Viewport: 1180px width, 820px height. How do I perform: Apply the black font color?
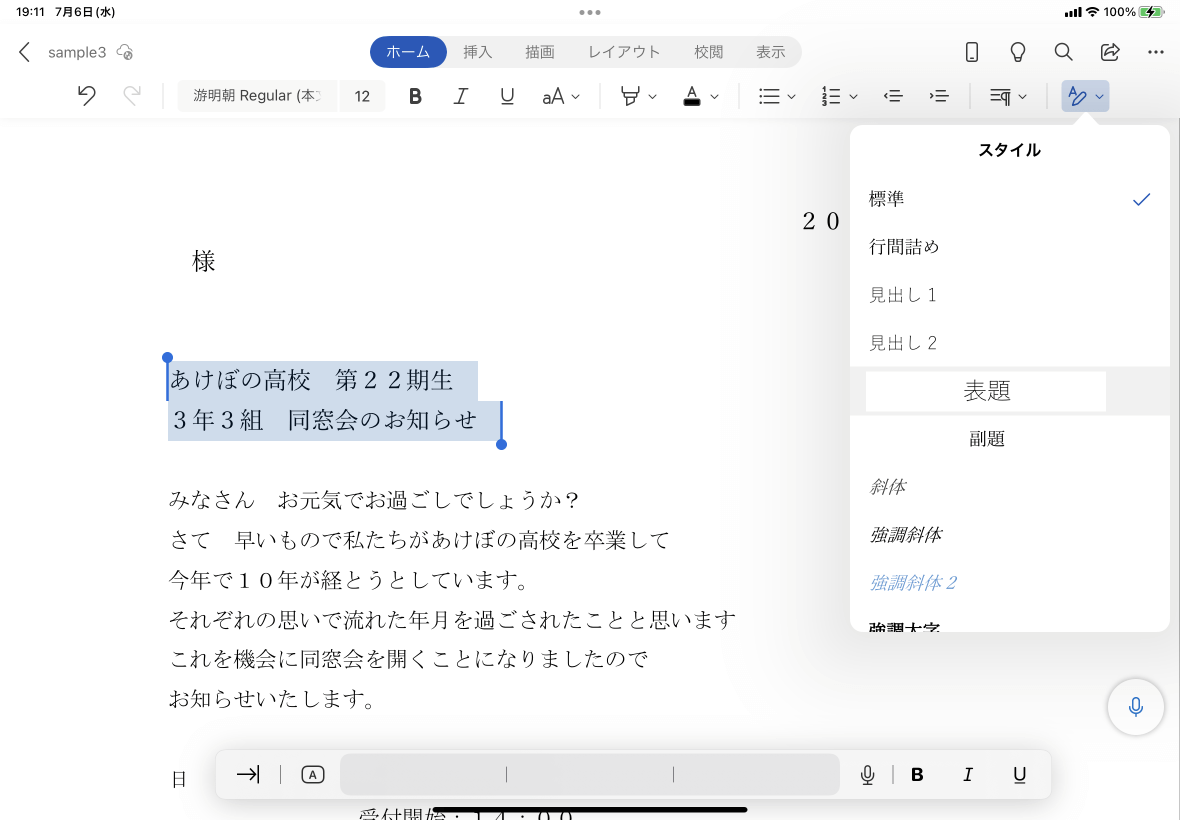(x=692, y=96)
